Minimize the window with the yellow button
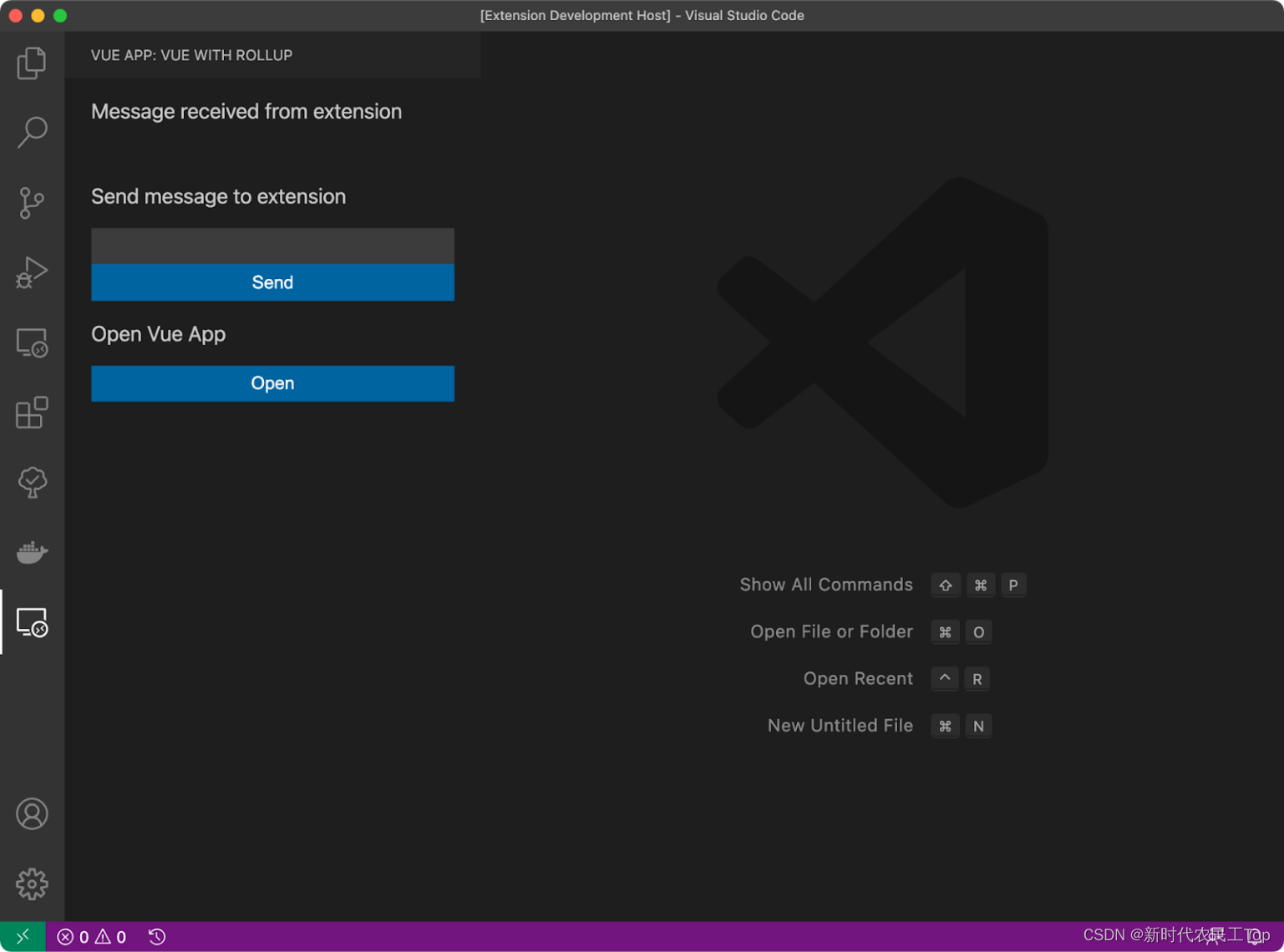 tap(38, 15)
